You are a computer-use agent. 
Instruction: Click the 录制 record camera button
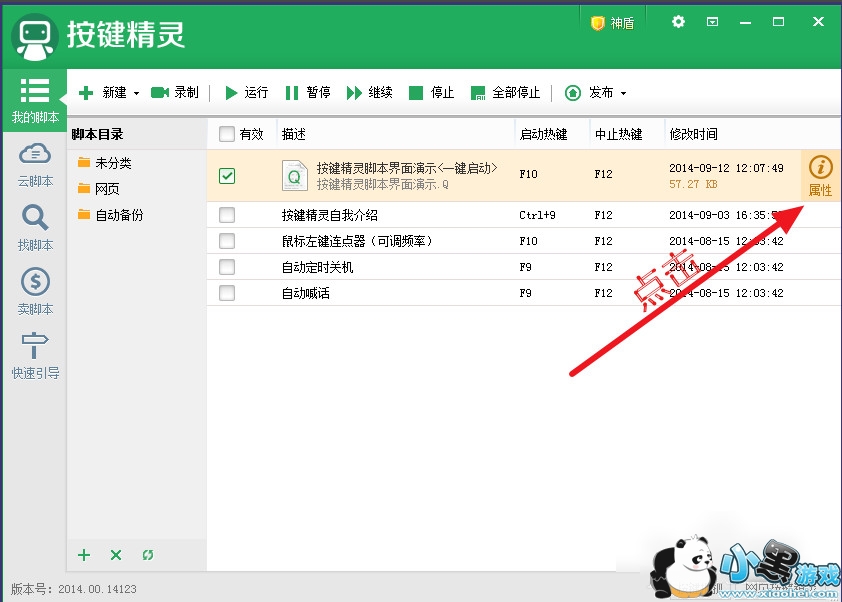[x=174, y=93]
